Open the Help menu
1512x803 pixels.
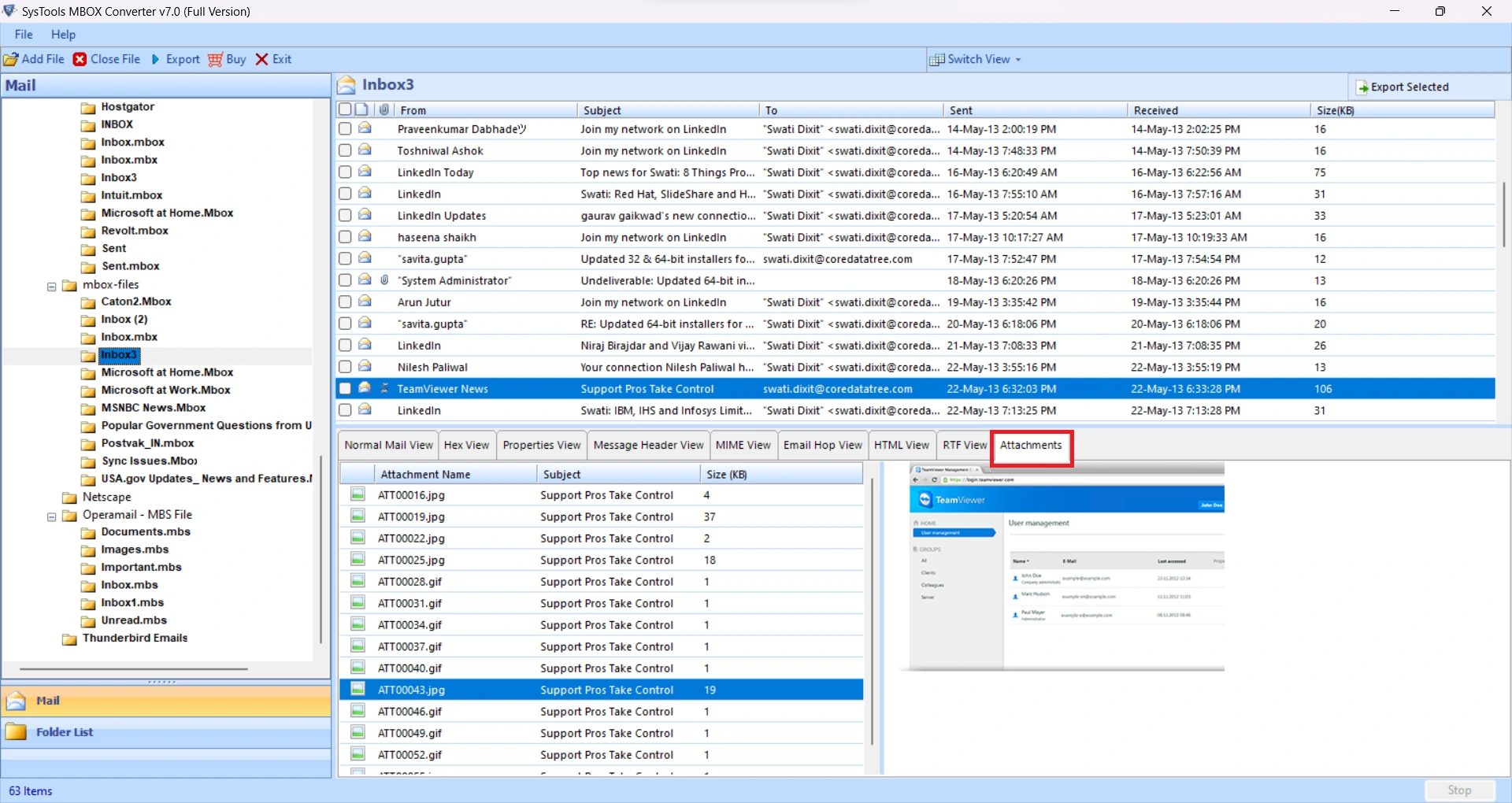pos(63,35)
